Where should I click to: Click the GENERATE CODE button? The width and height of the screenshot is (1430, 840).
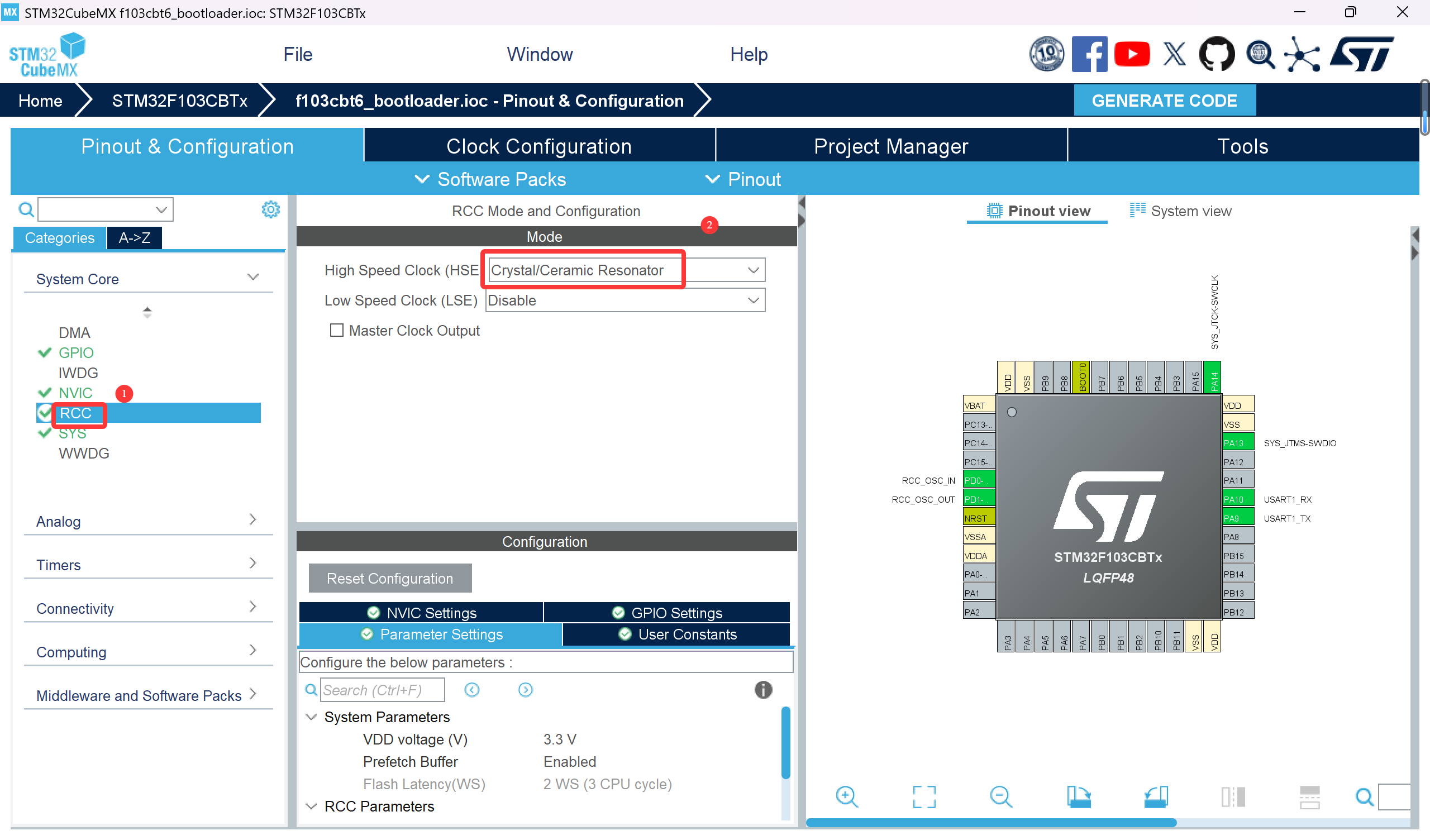(x=1165, y=101)
